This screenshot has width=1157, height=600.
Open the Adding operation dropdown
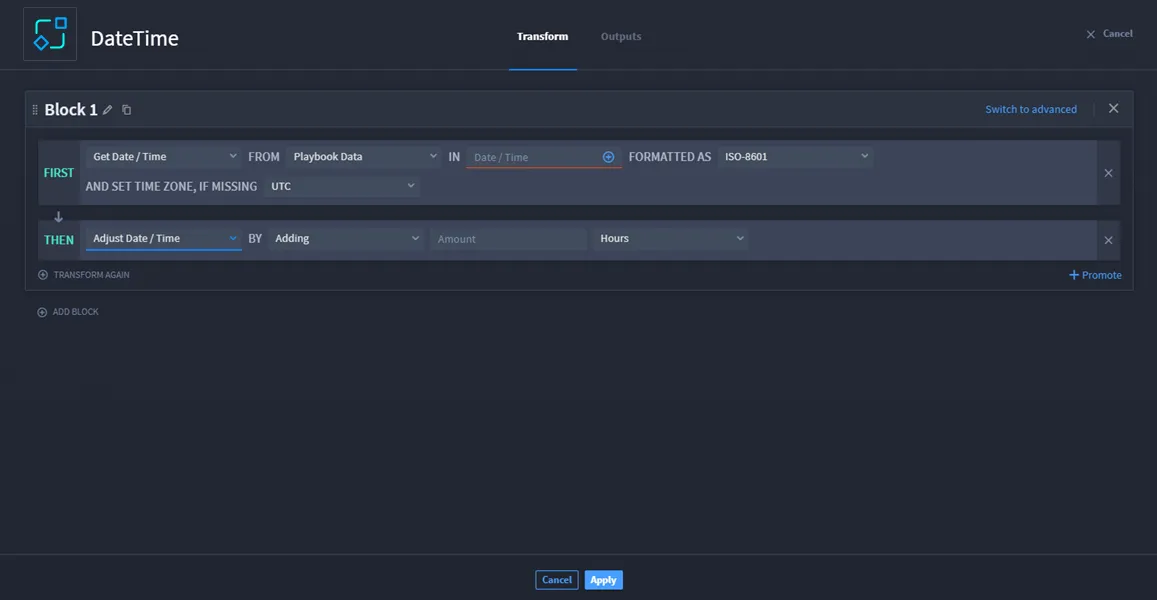(346, 238)
